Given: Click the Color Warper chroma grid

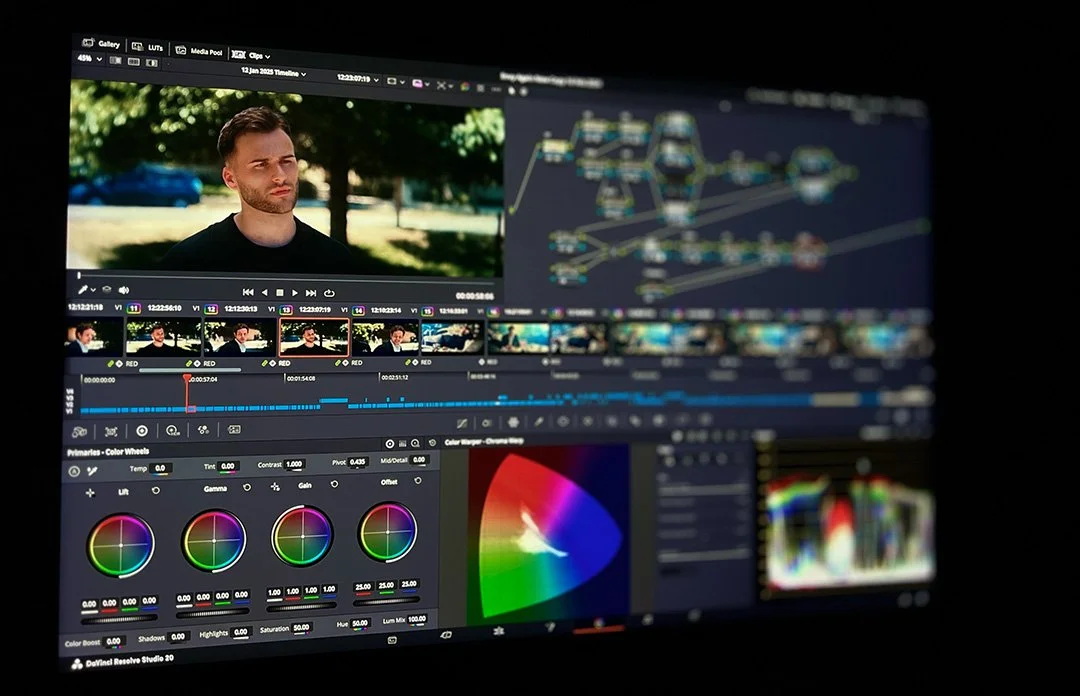Looking at the screenshot, I should click(x=548, y=533).
